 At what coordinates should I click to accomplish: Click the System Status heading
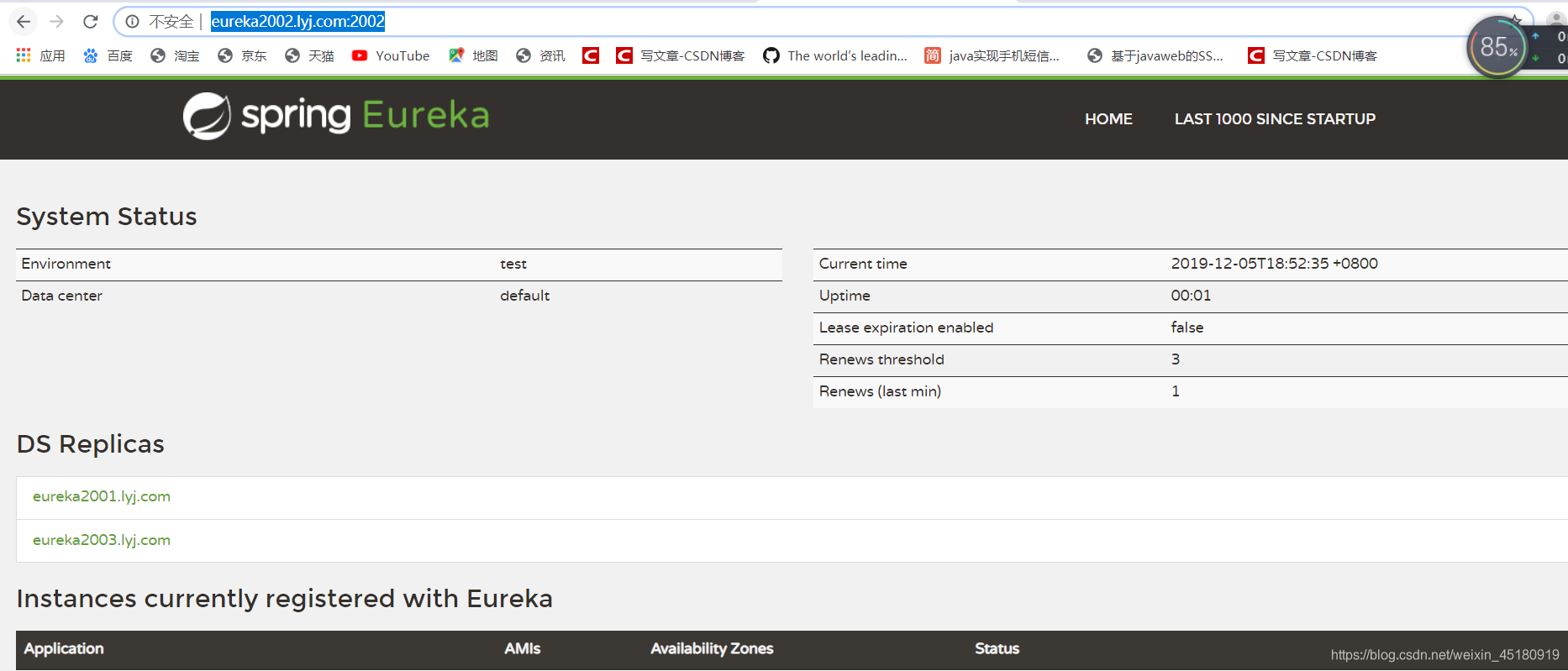pos(107,217)
